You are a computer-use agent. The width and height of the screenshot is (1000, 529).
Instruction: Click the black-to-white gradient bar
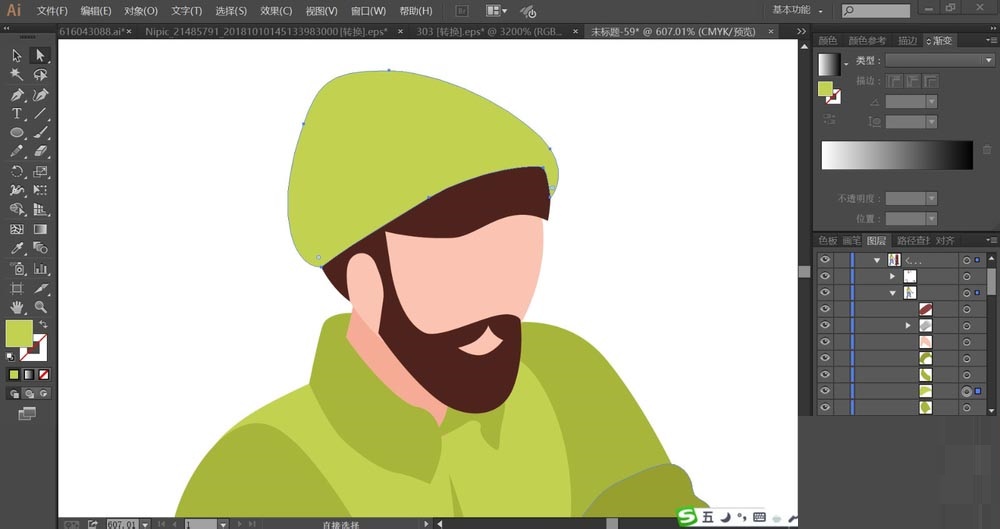pos(896,155)
